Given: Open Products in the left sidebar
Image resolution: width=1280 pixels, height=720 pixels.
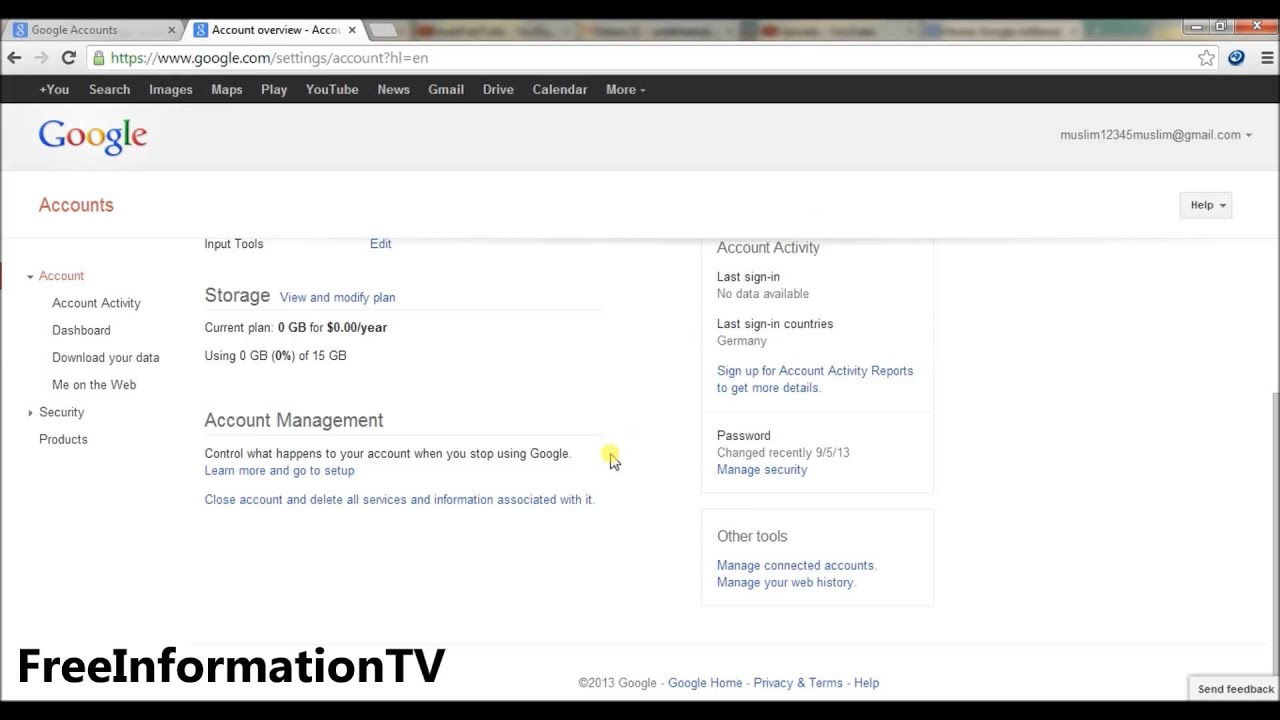Looking at the screenshot, I should [63, 439].
